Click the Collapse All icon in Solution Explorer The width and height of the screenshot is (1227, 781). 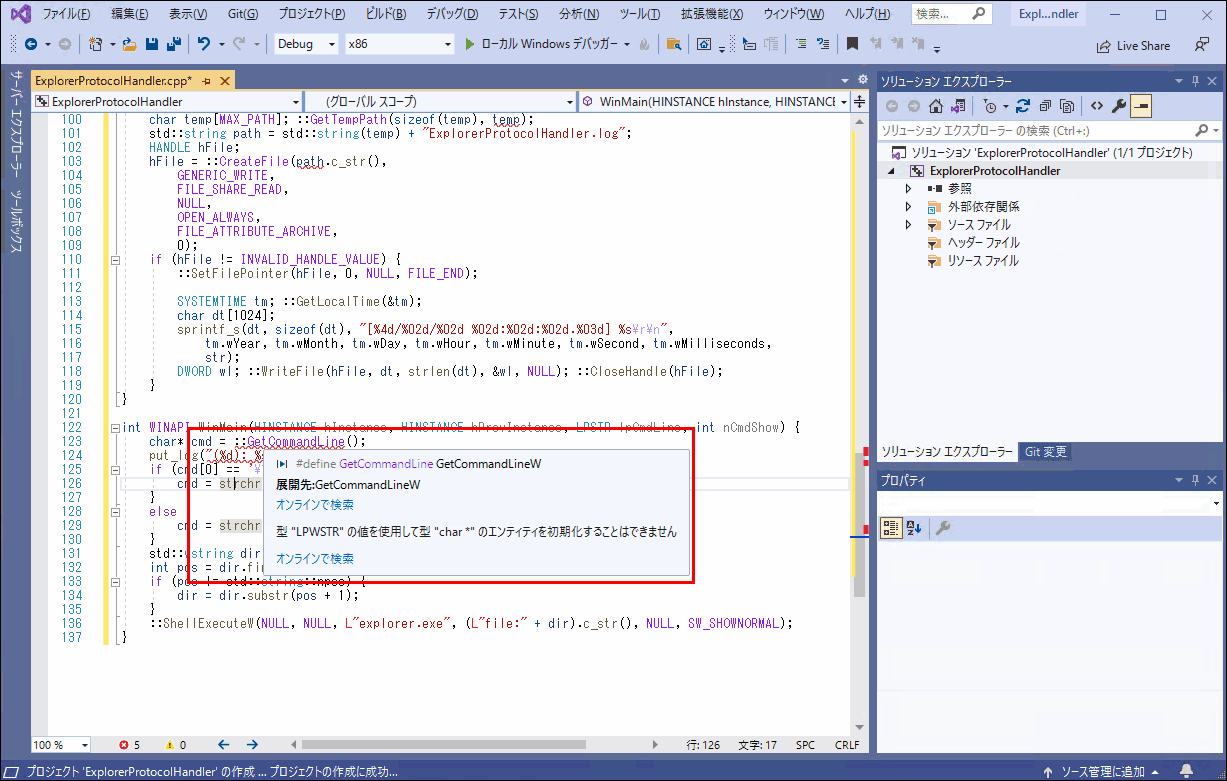click(x=1044, y=105)
